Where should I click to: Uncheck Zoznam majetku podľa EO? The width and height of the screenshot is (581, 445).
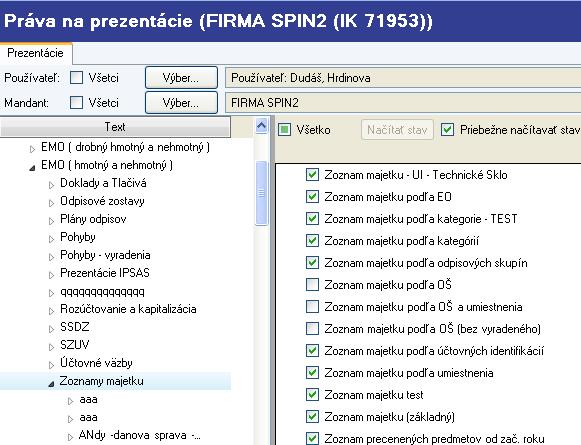click(x=312, y=196)
